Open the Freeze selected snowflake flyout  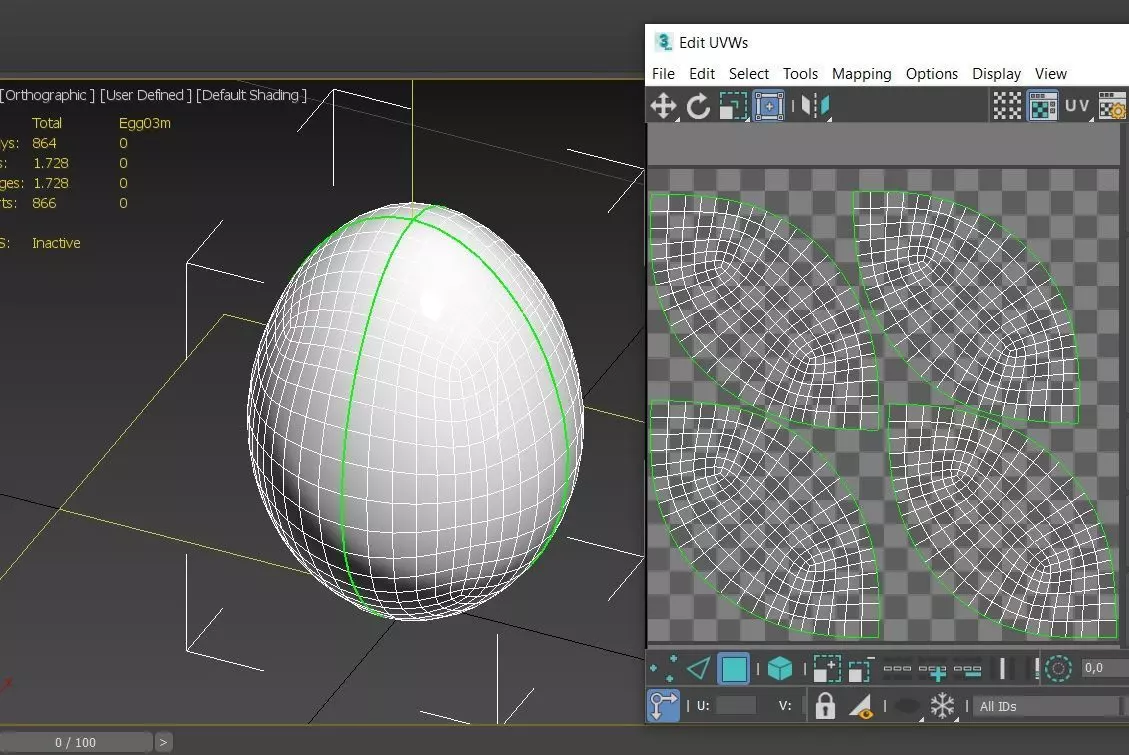point(942,706)
